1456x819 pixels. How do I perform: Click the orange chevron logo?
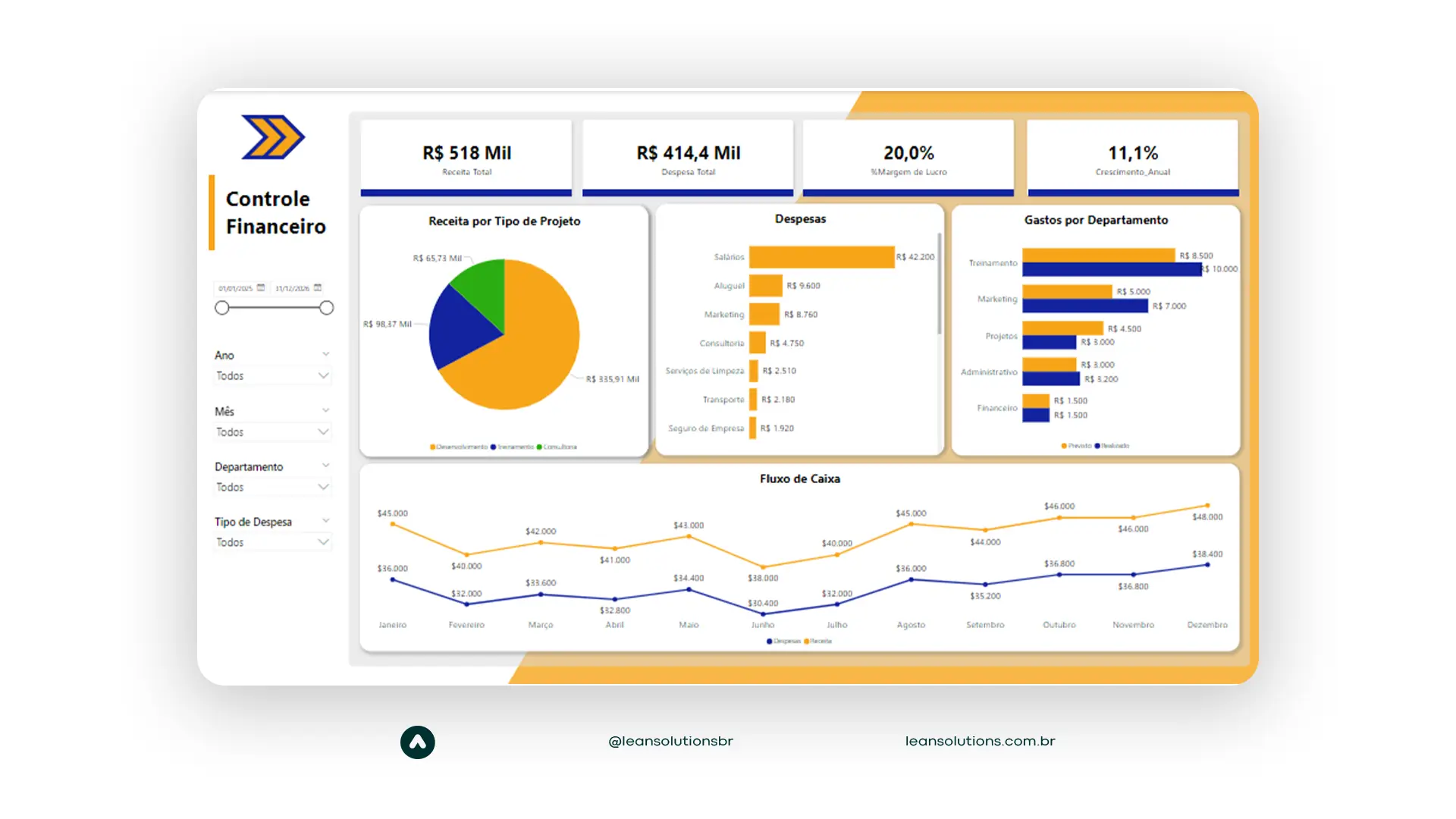tap(273, 137)
